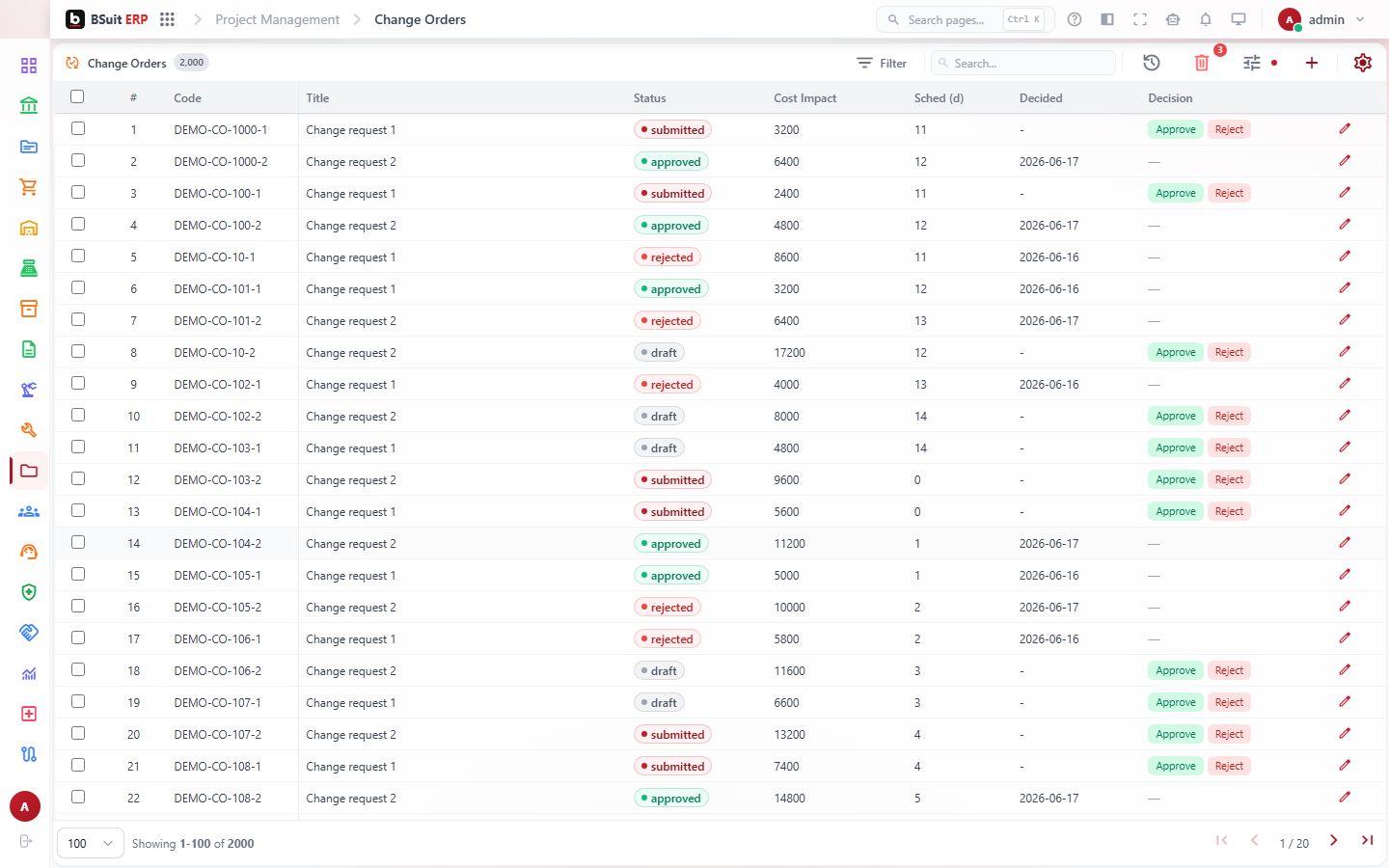Tick the select-all checkbox in table header
The image size is (1389, 868).
(x=77, y=96)
